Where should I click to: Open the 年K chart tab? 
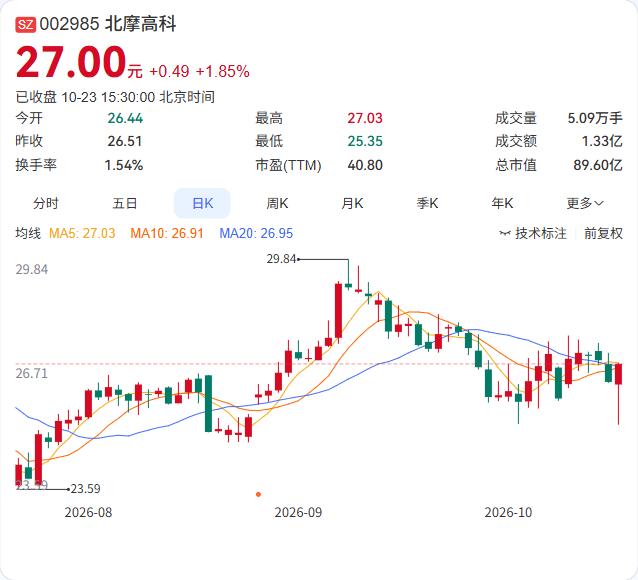tap(502, 203)
